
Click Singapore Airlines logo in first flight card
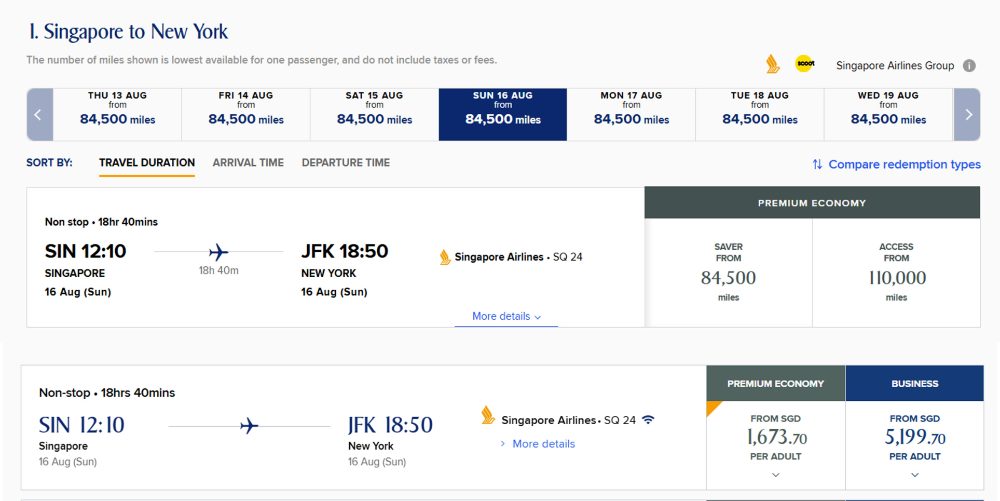pos(445,257)
